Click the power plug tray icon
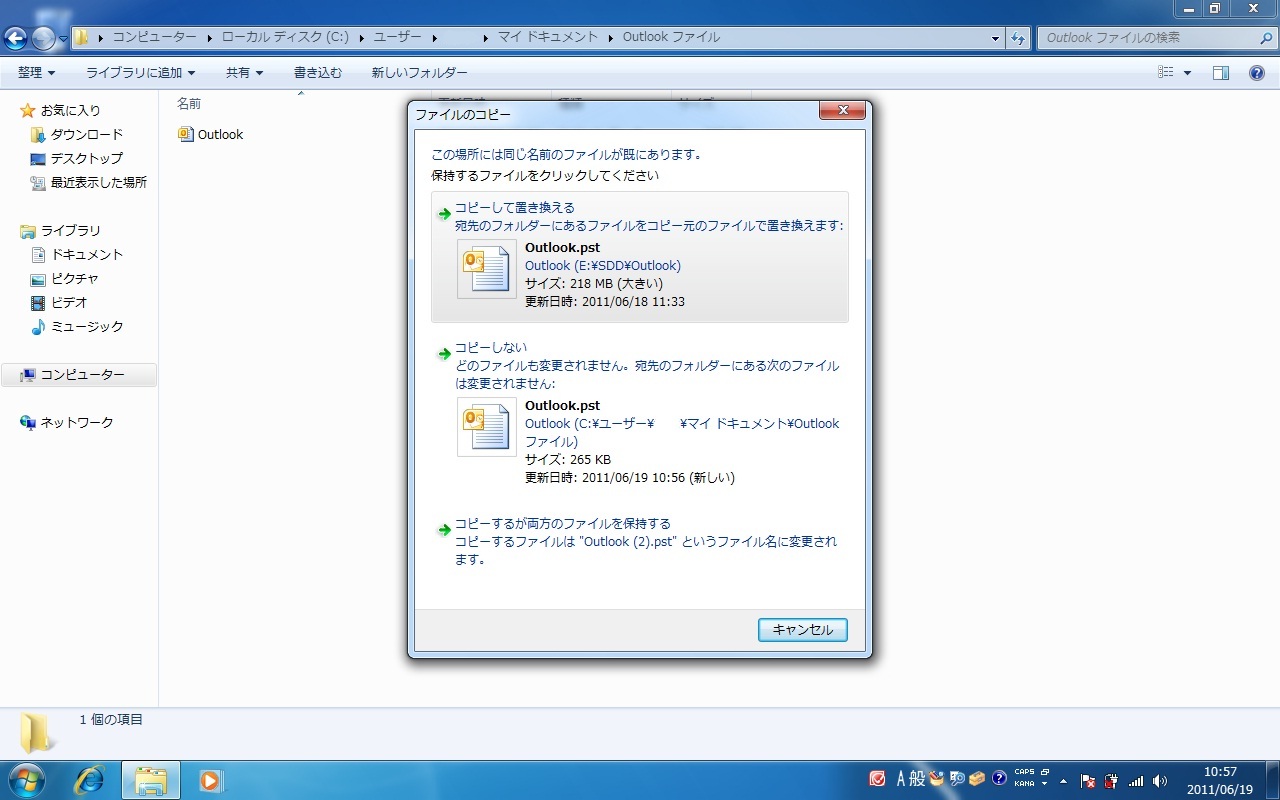Viewport: 1280px width, 800px height. (1111, 780)
